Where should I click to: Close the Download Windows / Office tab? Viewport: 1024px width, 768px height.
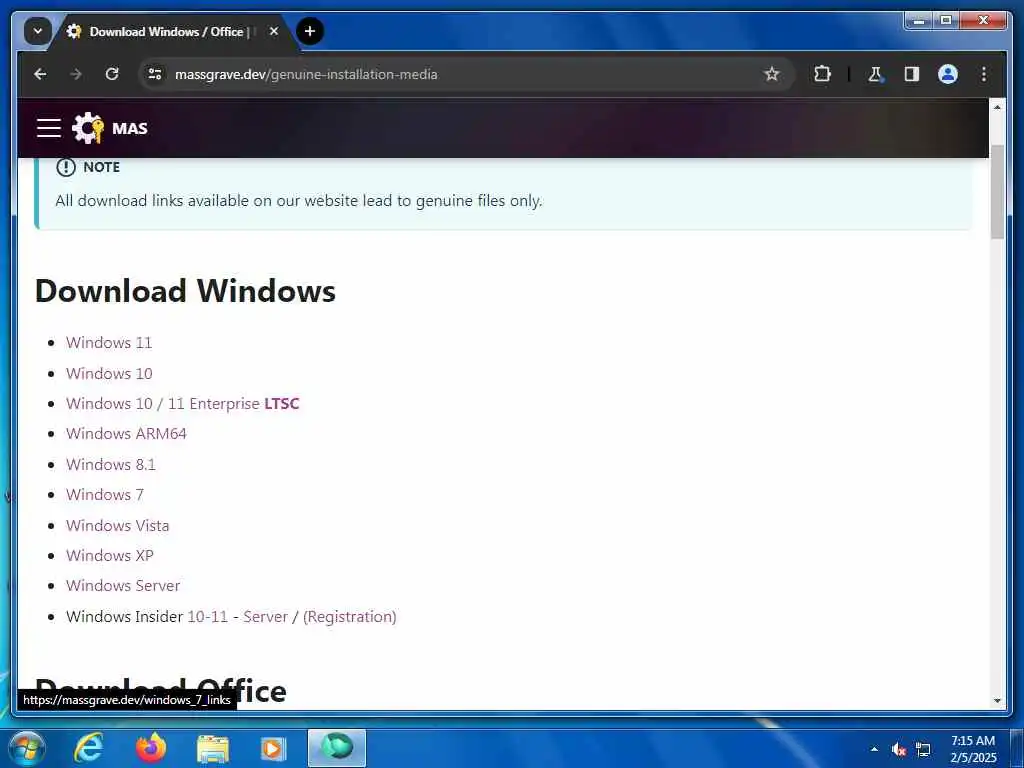point(274,31)
